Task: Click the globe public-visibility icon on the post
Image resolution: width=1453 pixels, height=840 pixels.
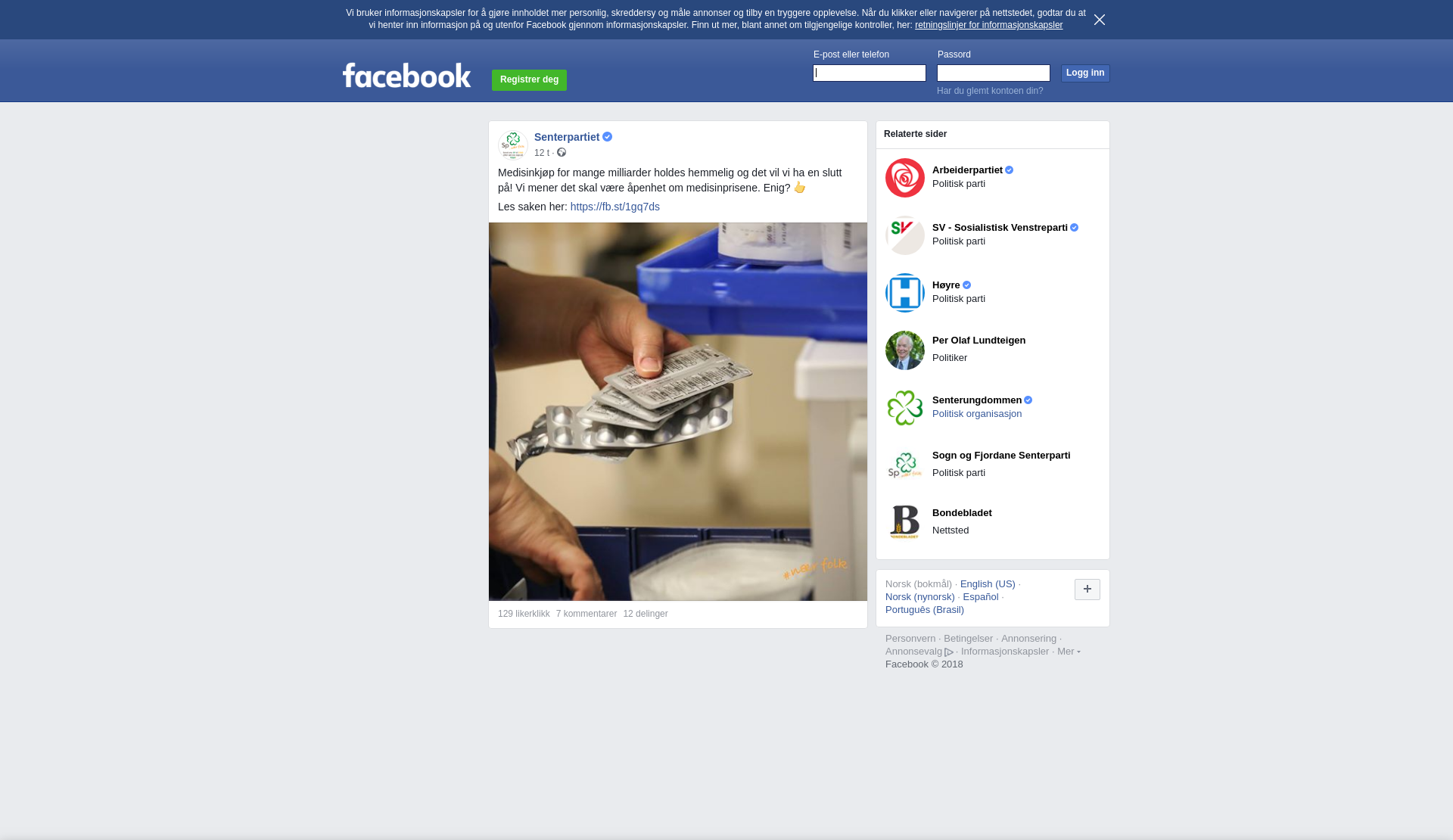Action: [562, 153]
